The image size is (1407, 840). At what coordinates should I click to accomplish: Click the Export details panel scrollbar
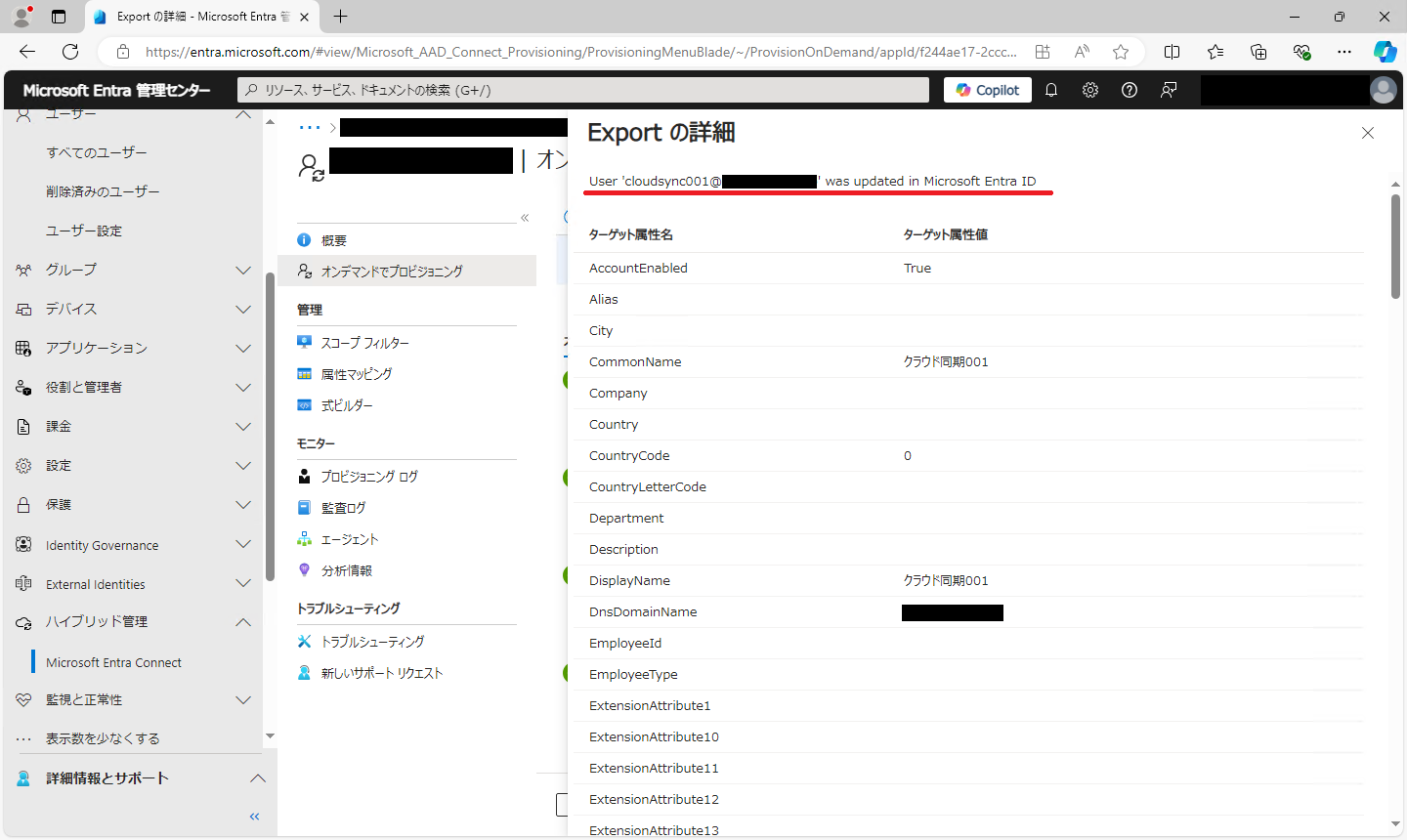[x=1395, y=246]
